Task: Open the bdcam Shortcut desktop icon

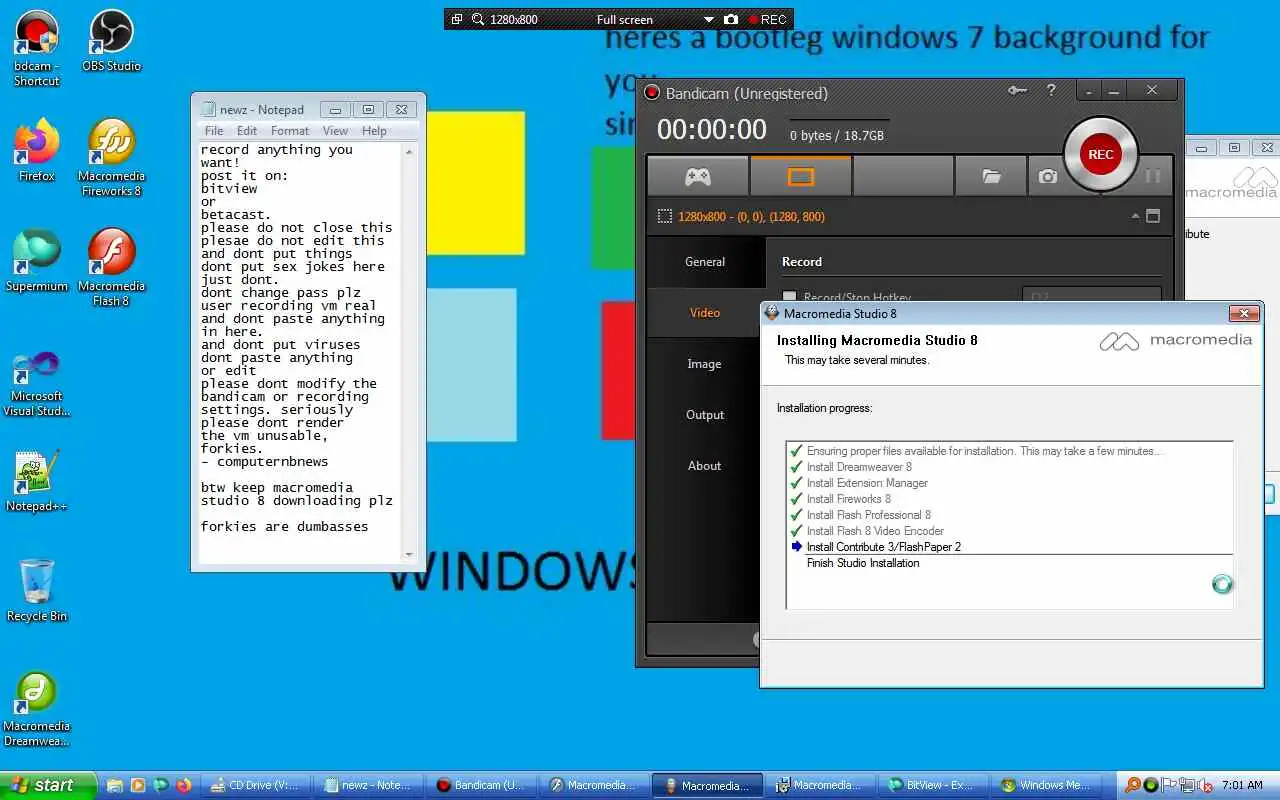Action: coord(36,48)
